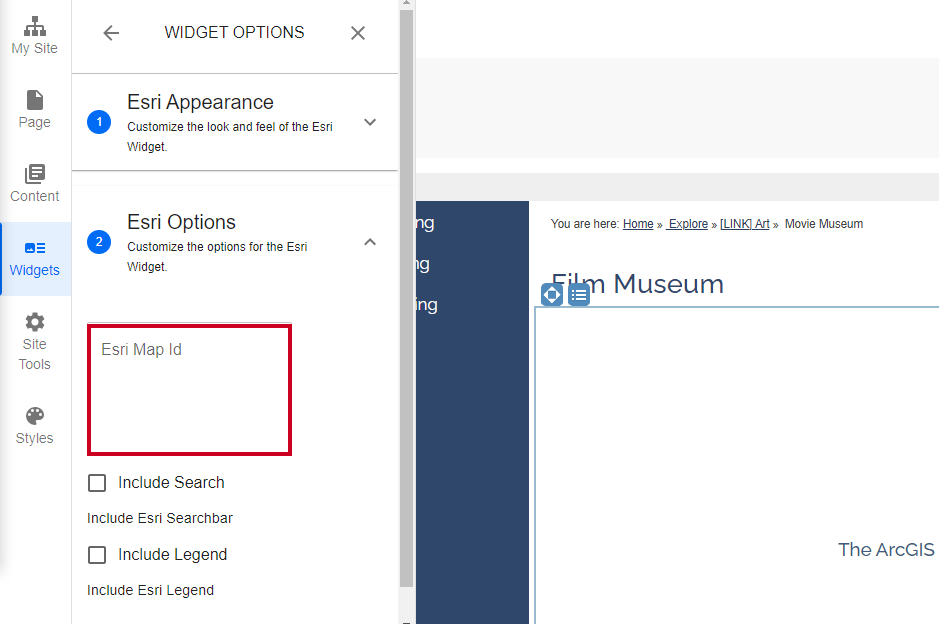Expand the Esri Appearance section chevron

coord(370,122)
